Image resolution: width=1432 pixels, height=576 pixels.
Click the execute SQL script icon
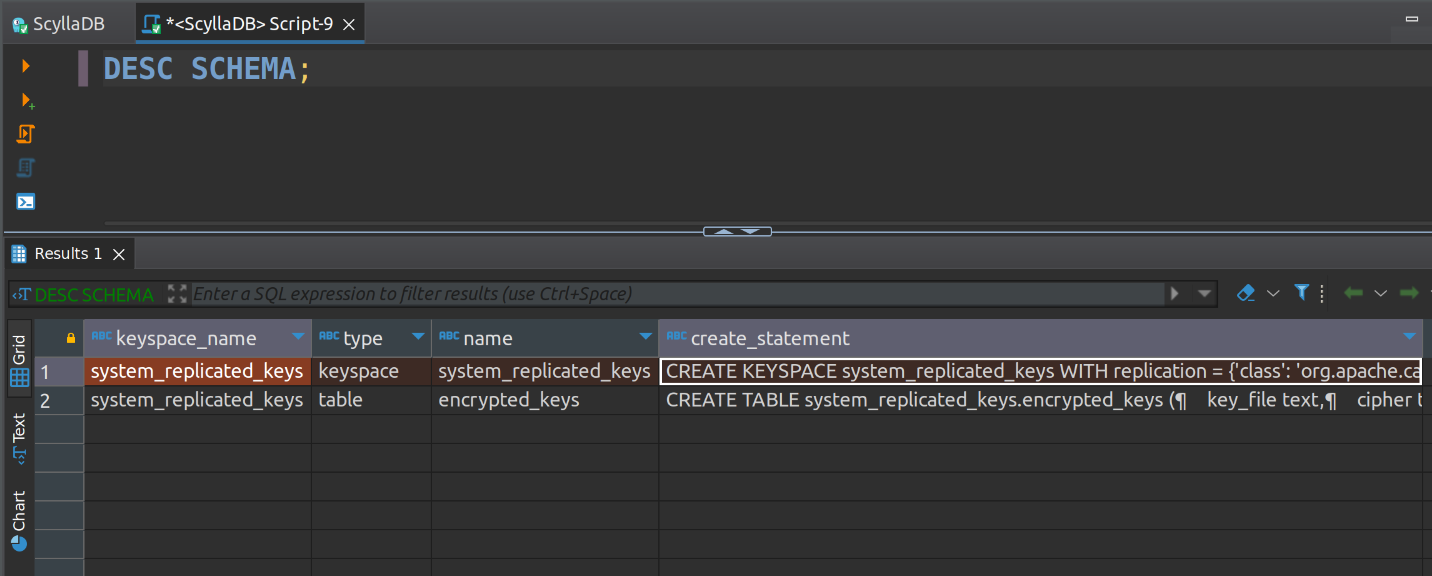[26, 134]
